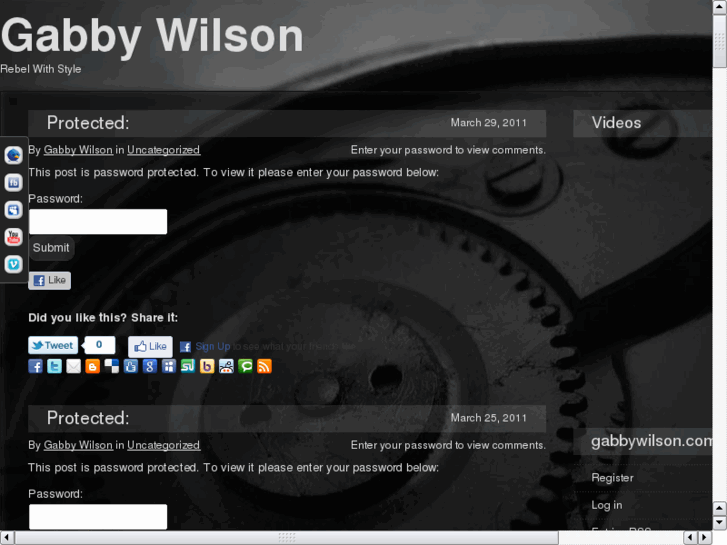Open the Facebook 'fb' sidebar icon
Screen dimensions: 727x545
(x=13, y=183)
